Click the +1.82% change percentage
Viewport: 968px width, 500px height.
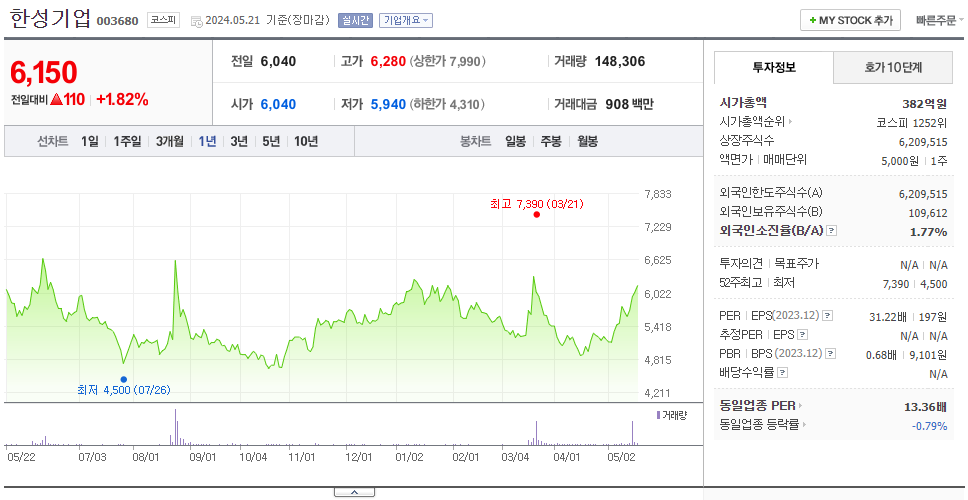pyautogui.click(x=122, y=99)
